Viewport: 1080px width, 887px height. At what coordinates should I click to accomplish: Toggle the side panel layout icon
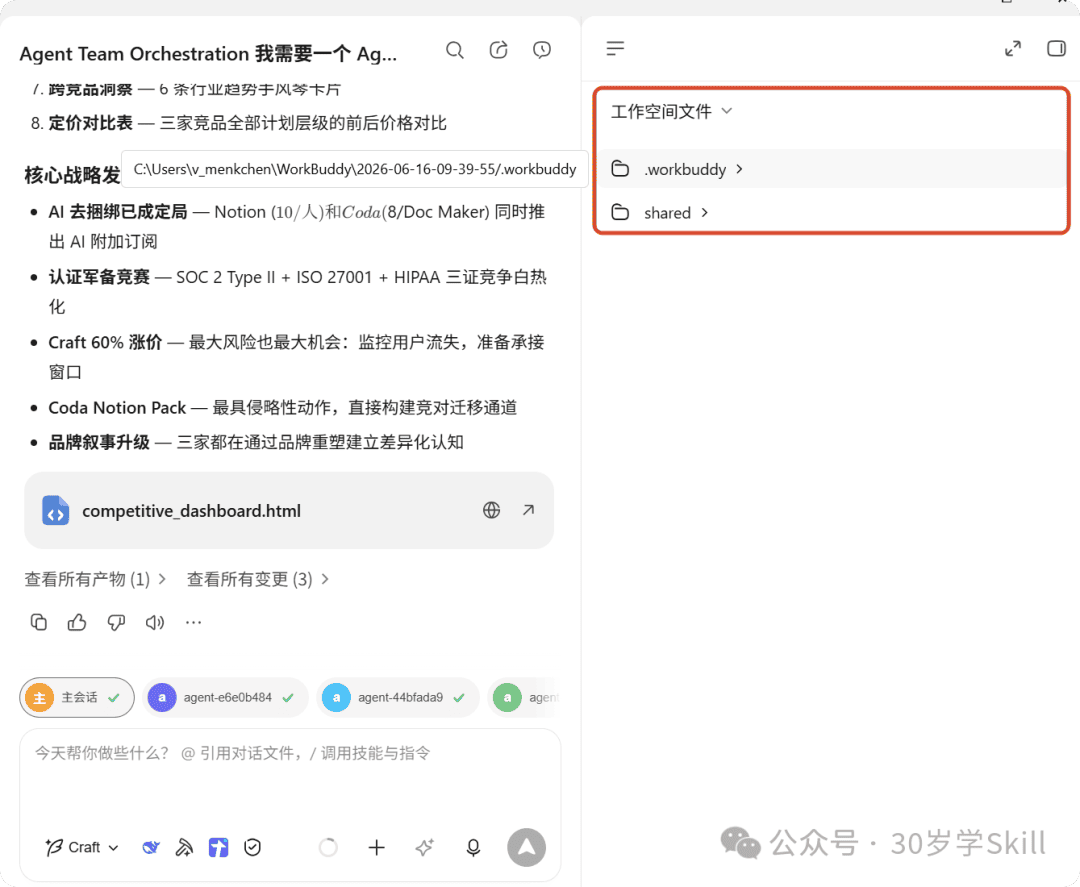point(1056,48)
